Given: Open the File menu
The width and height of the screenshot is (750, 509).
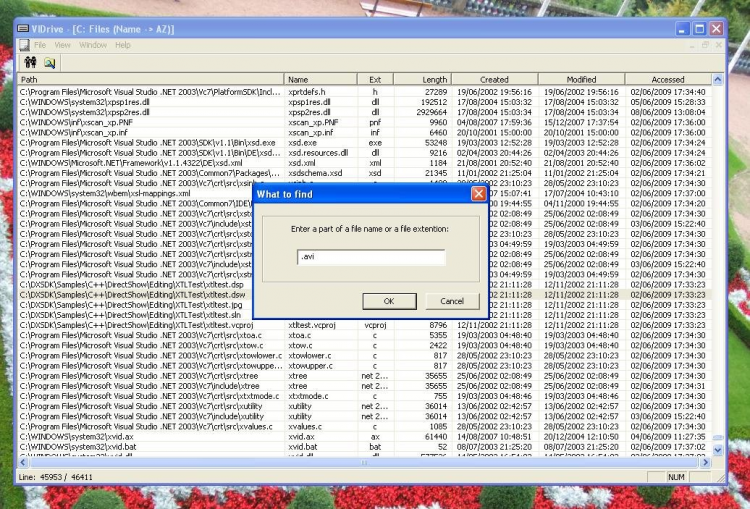Looking at the screenshot, I should pos(40,45).
